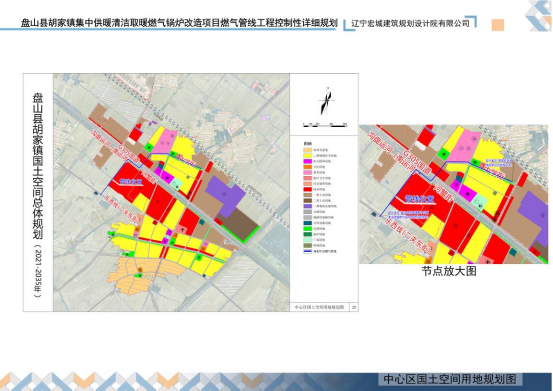Click the geometric logo in top-right corner
The image size is (553, 391).
point(538,16)
